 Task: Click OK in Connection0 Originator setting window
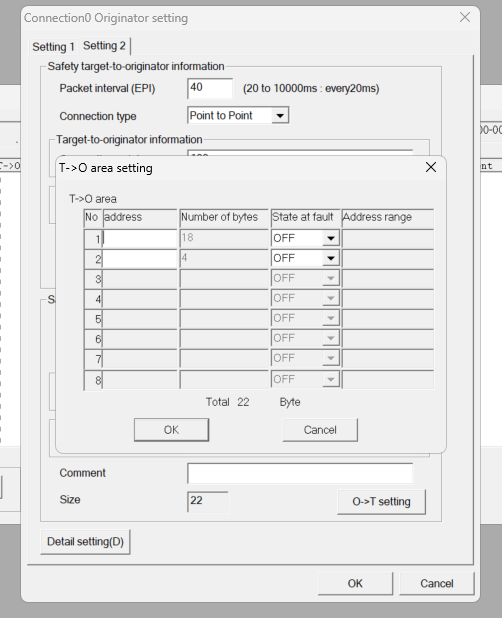[x=355, y=583]
